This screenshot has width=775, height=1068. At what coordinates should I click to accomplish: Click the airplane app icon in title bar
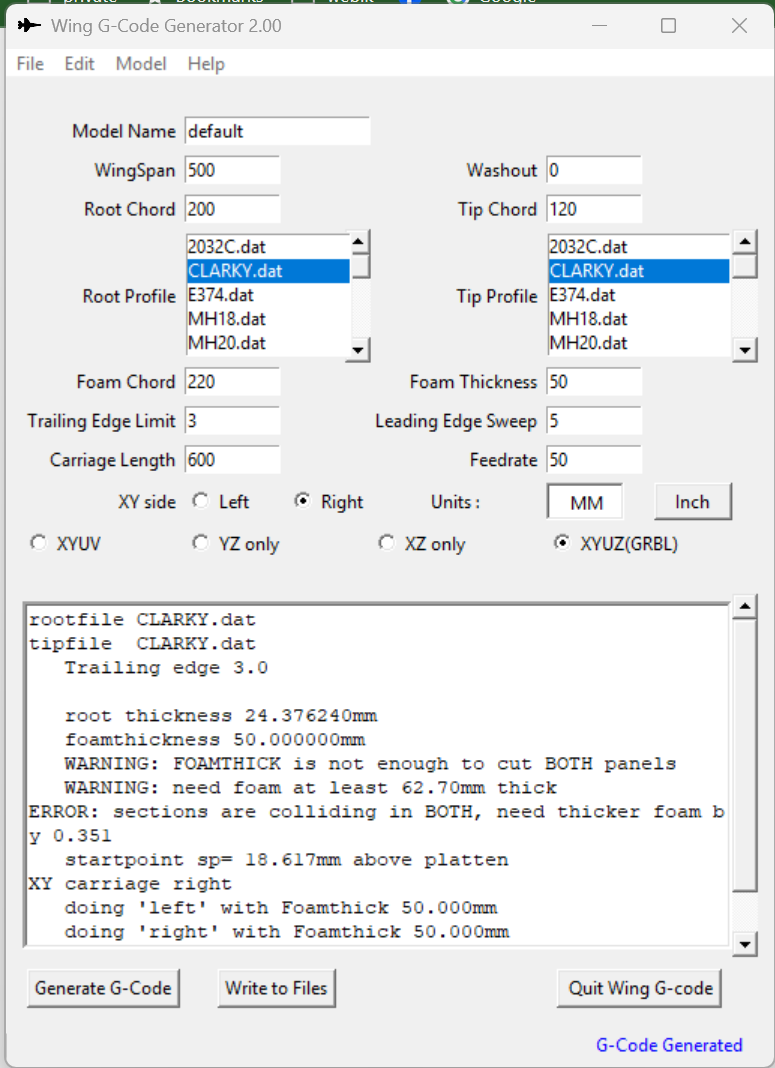[29, 25]
